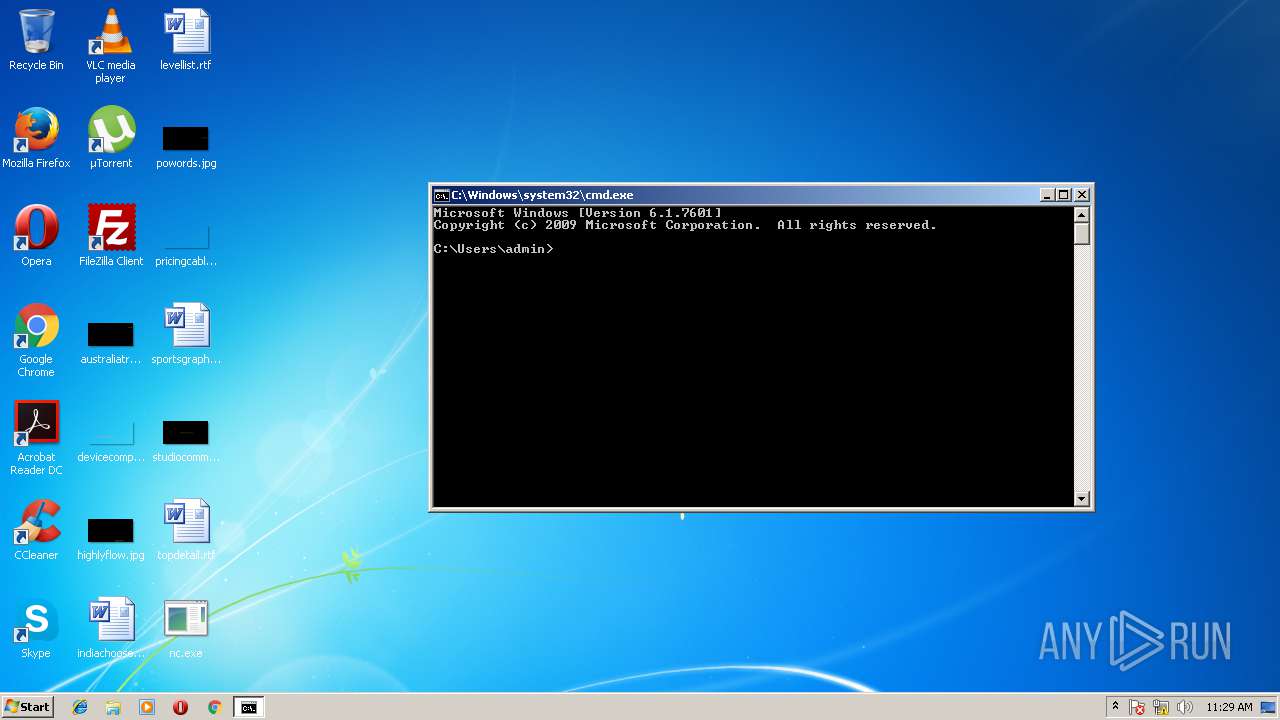The height and width of the screenshot is (720, 1280).
Task: Select levellist.rtf document on desktop
Action: (x=186, y=40)
